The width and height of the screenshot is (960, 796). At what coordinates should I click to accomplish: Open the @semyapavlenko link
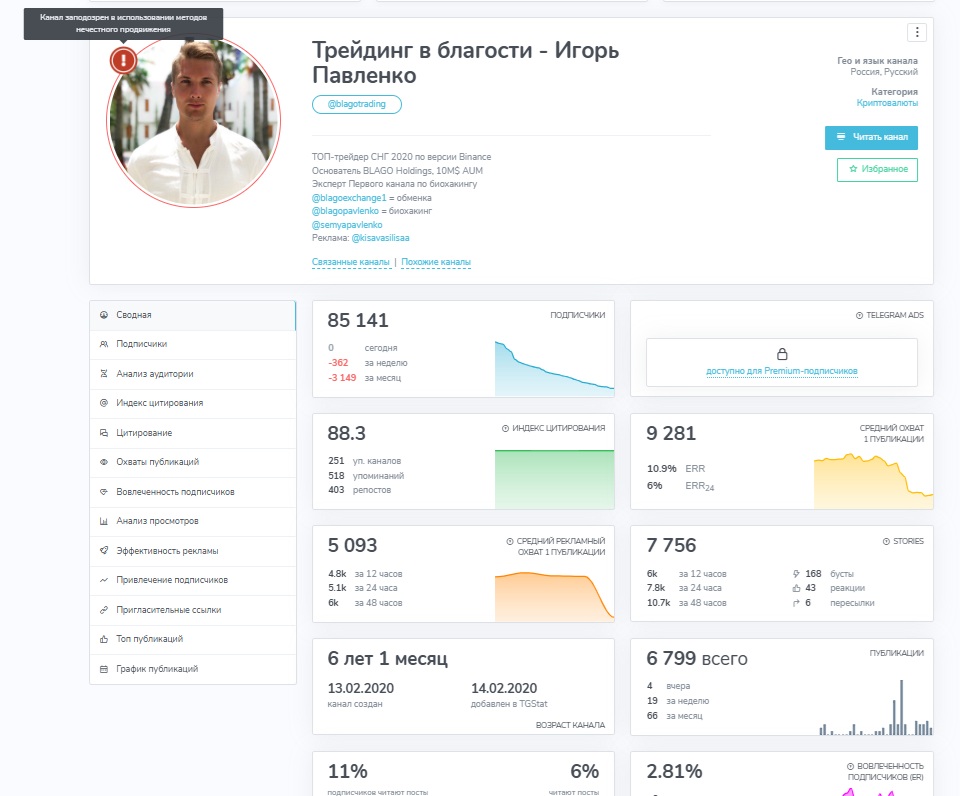tap(347, 225)
